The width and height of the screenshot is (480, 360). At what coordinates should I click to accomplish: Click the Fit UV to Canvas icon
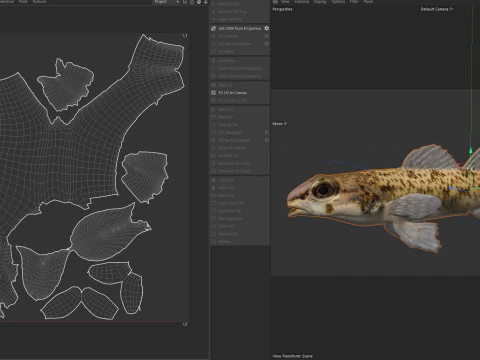pos(213,93)
